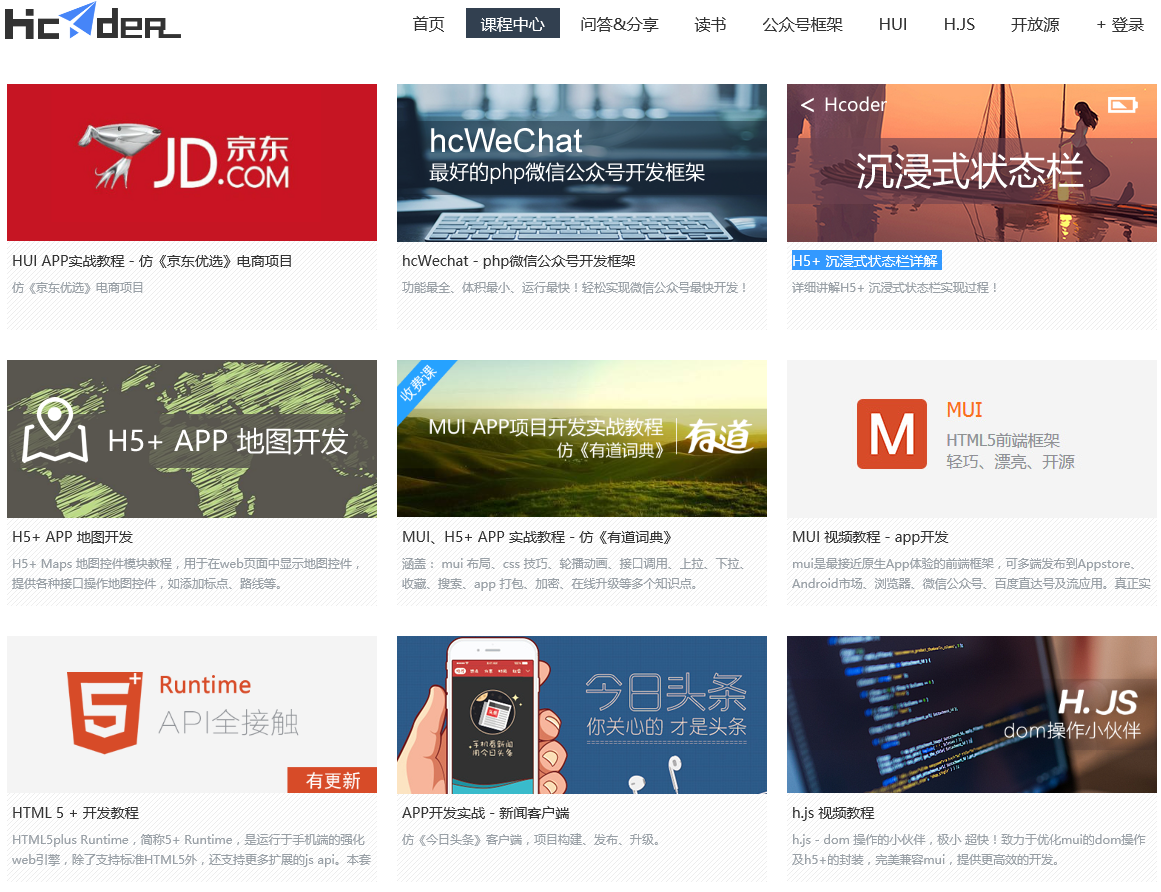Click the Hcoder logo
Screen dimensions: 1161x892
point(93,21)
